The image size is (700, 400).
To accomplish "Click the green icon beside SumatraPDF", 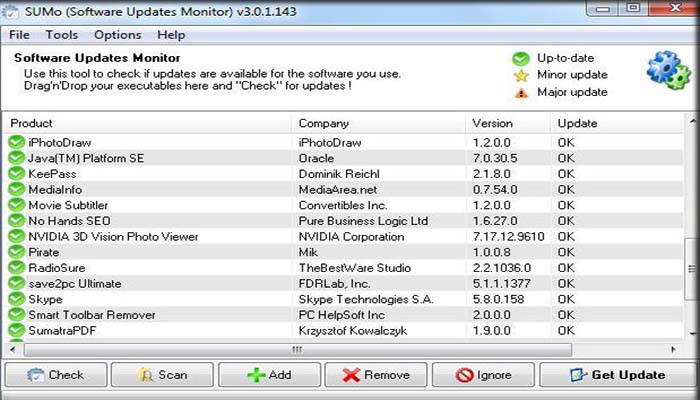I will pyautogui.click(x=17, y=330).
